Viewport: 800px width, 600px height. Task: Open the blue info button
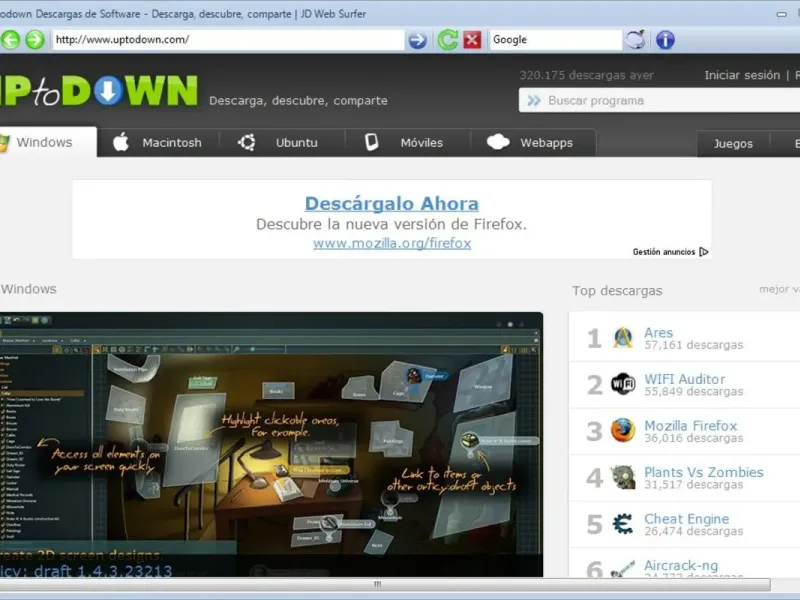pos(665,40)
